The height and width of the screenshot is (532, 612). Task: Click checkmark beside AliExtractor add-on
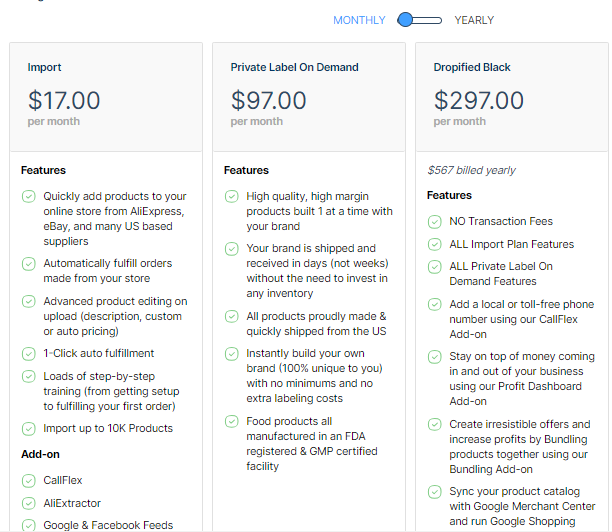29,503
